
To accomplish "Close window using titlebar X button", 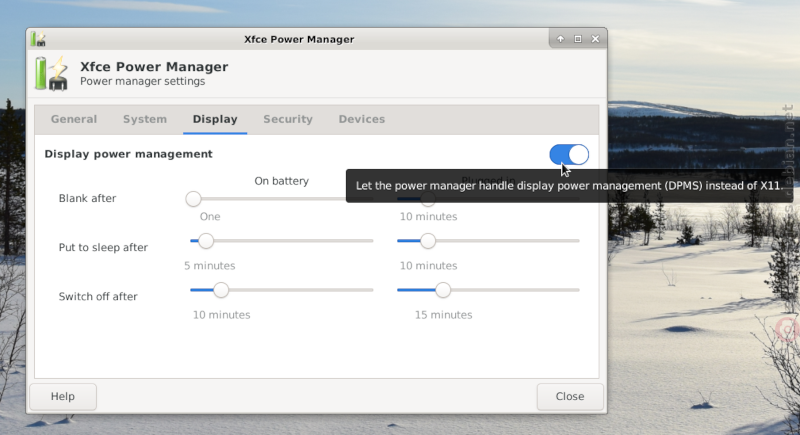I will [x=595, y=39].
